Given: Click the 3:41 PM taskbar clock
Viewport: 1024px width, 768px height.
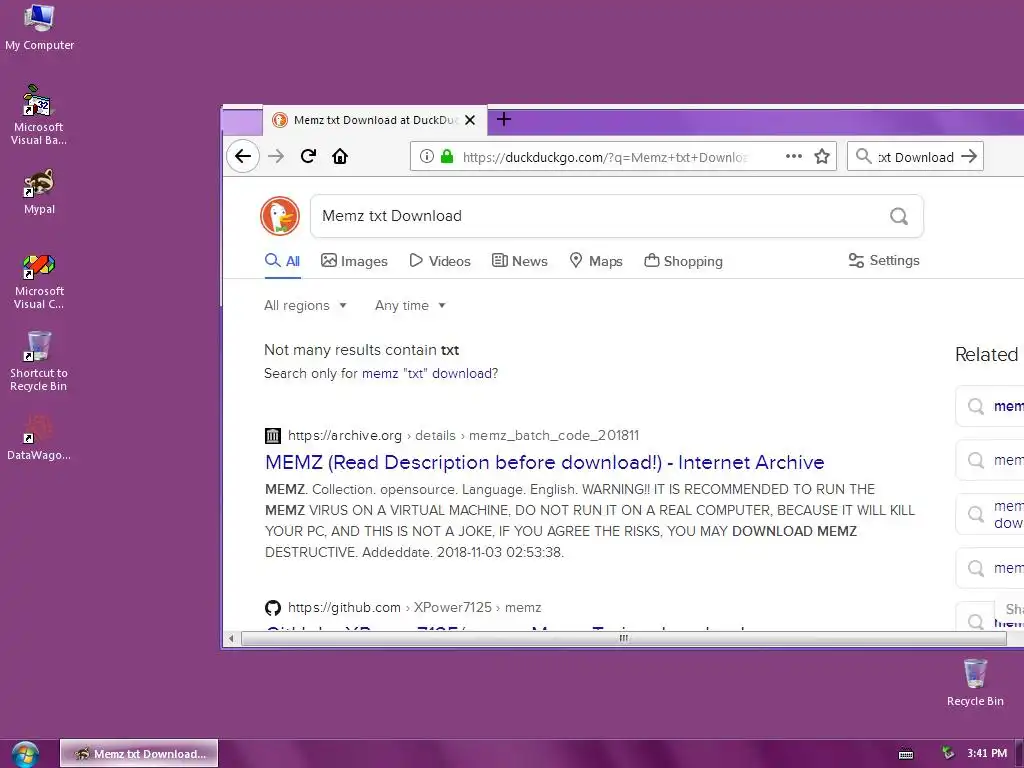Looking at the screenshot, I should pos(987,754).
